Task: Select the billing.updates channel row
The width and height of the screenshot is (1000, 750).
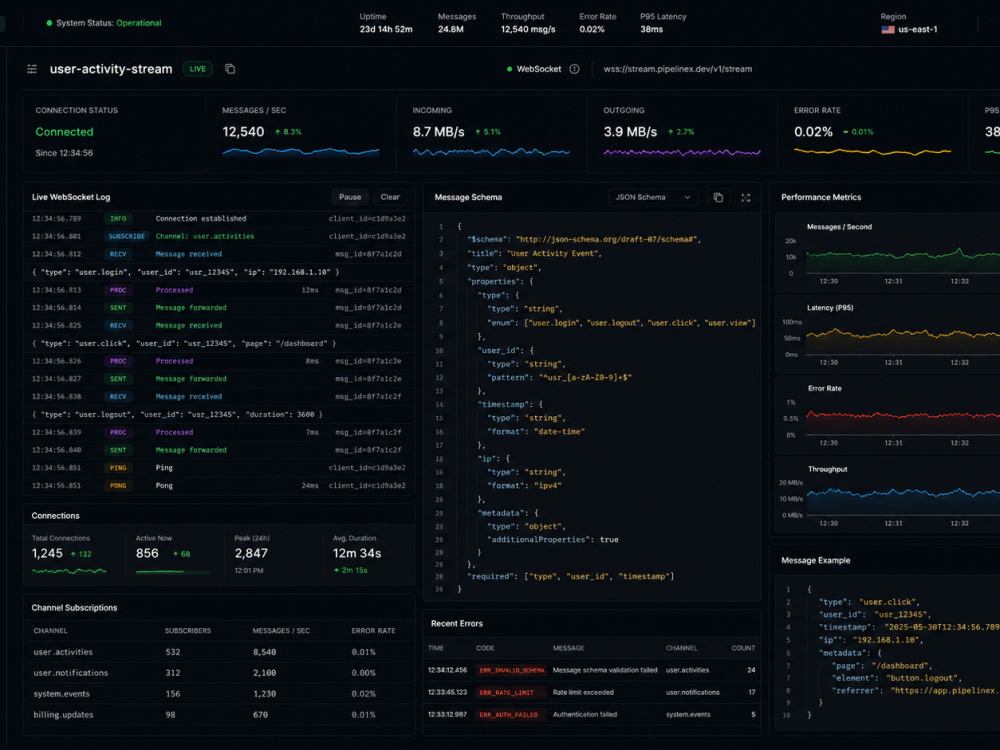Action: coord(219,715)
